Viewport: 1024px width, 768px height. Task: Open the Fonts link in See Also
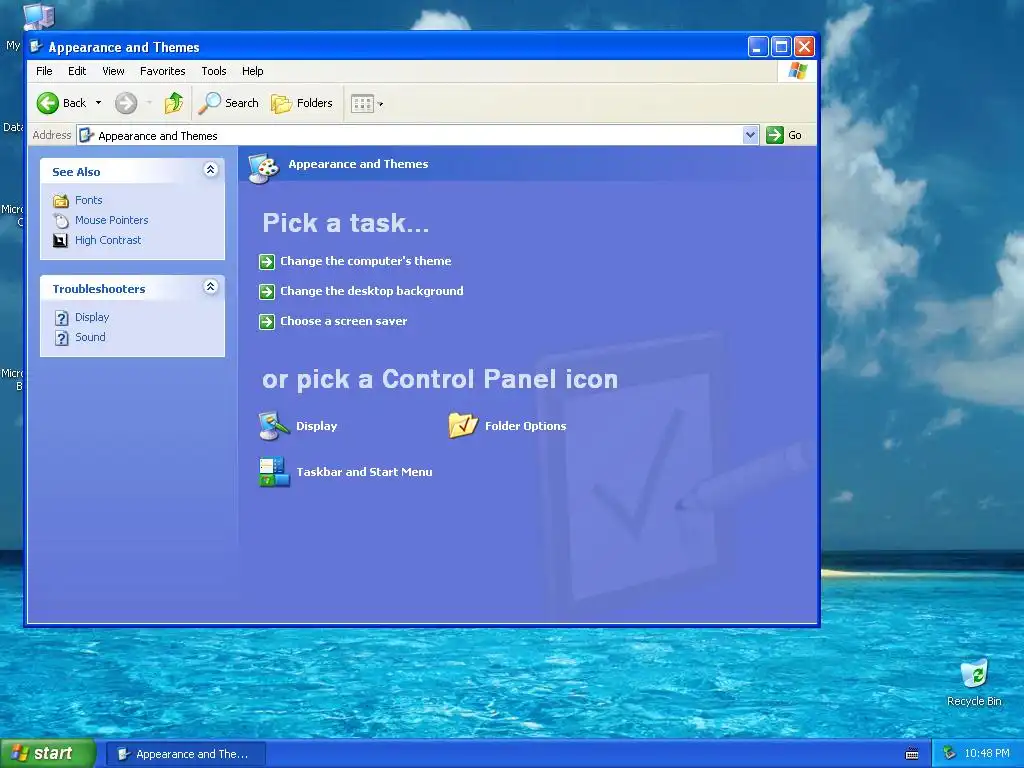point(89,200)
